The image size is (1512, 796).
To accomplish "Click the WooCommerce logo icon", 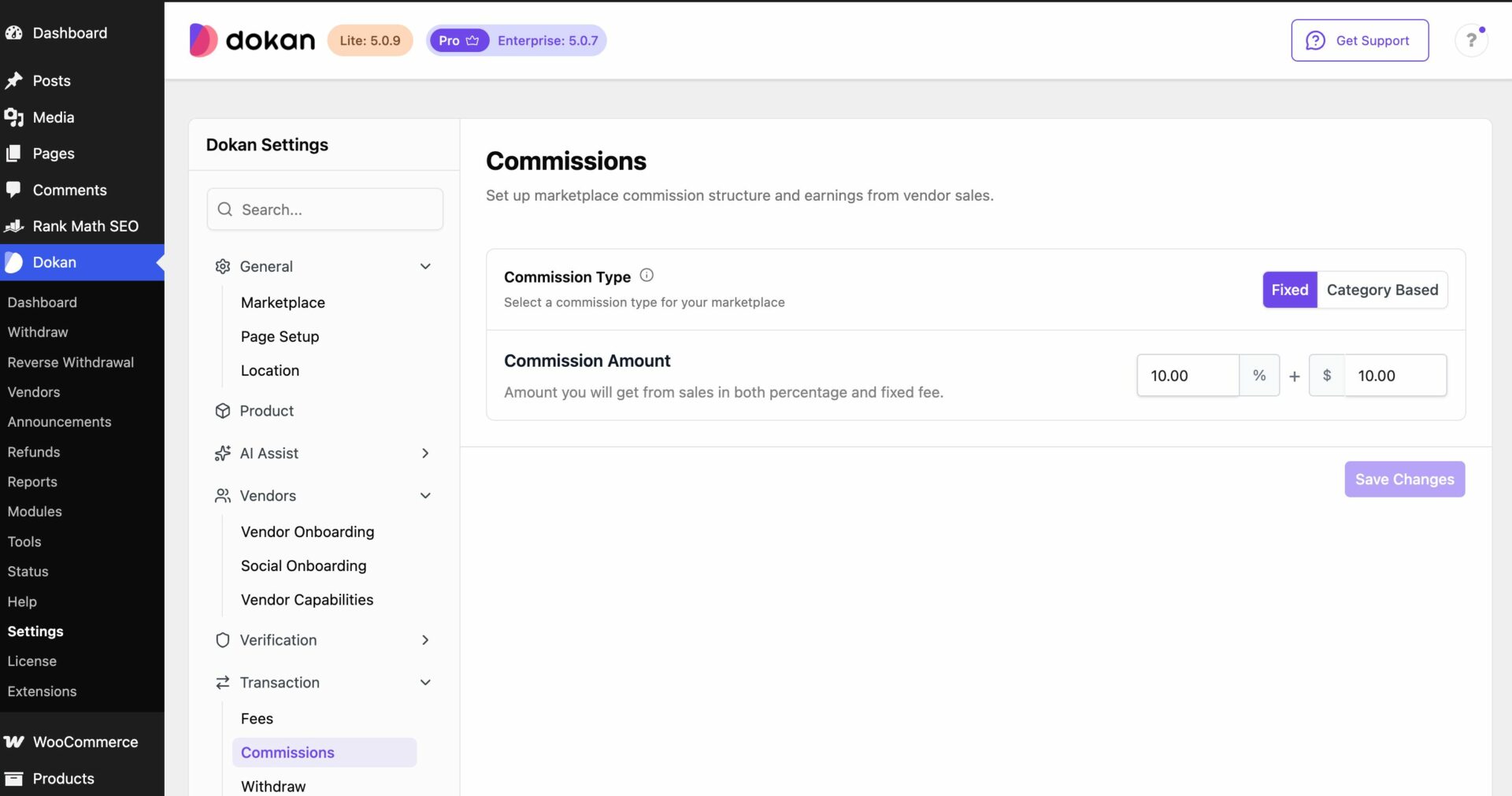I will pos(13,742).
